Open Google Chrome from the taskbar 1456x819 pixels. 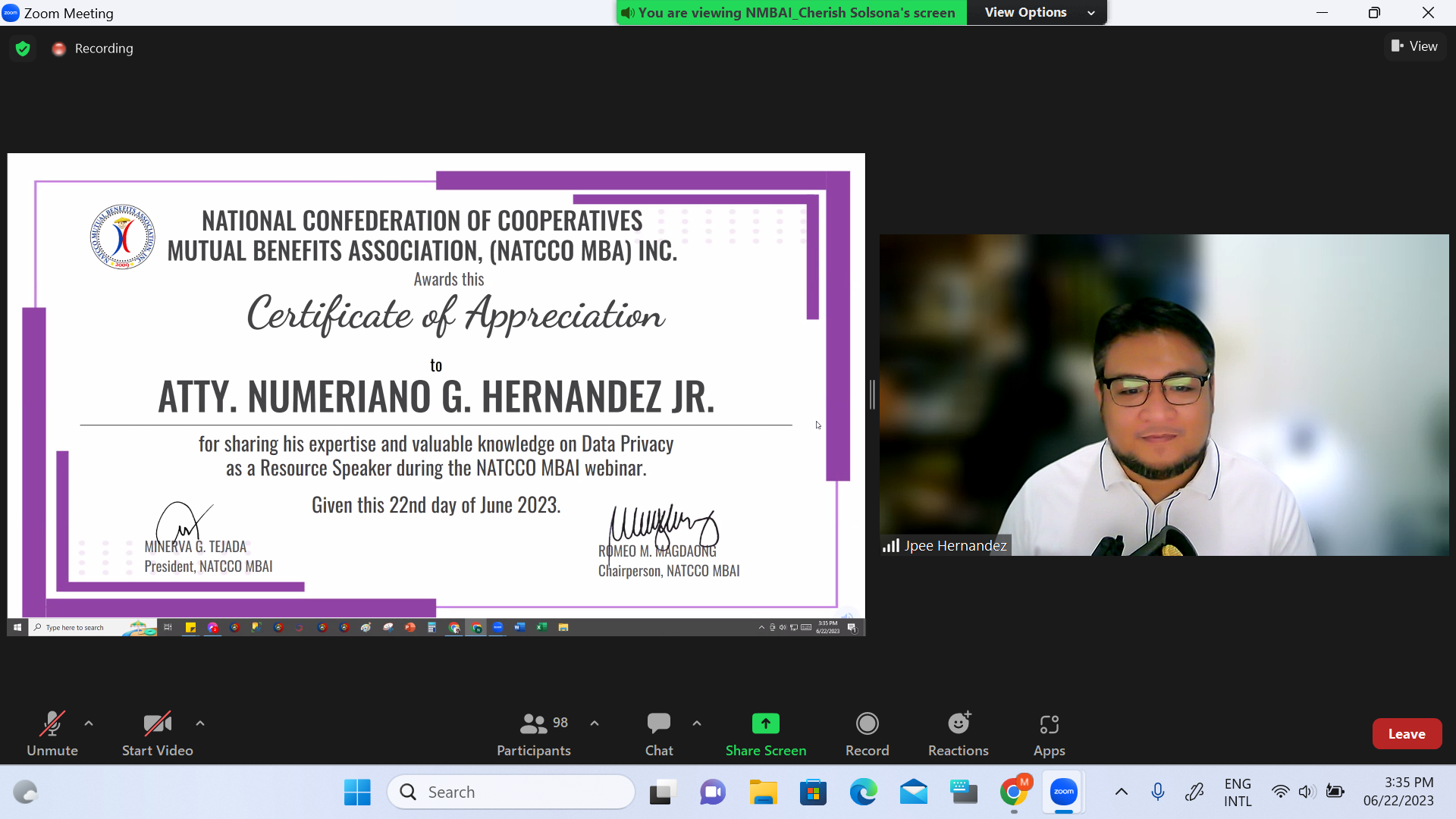pos(1014,792)
